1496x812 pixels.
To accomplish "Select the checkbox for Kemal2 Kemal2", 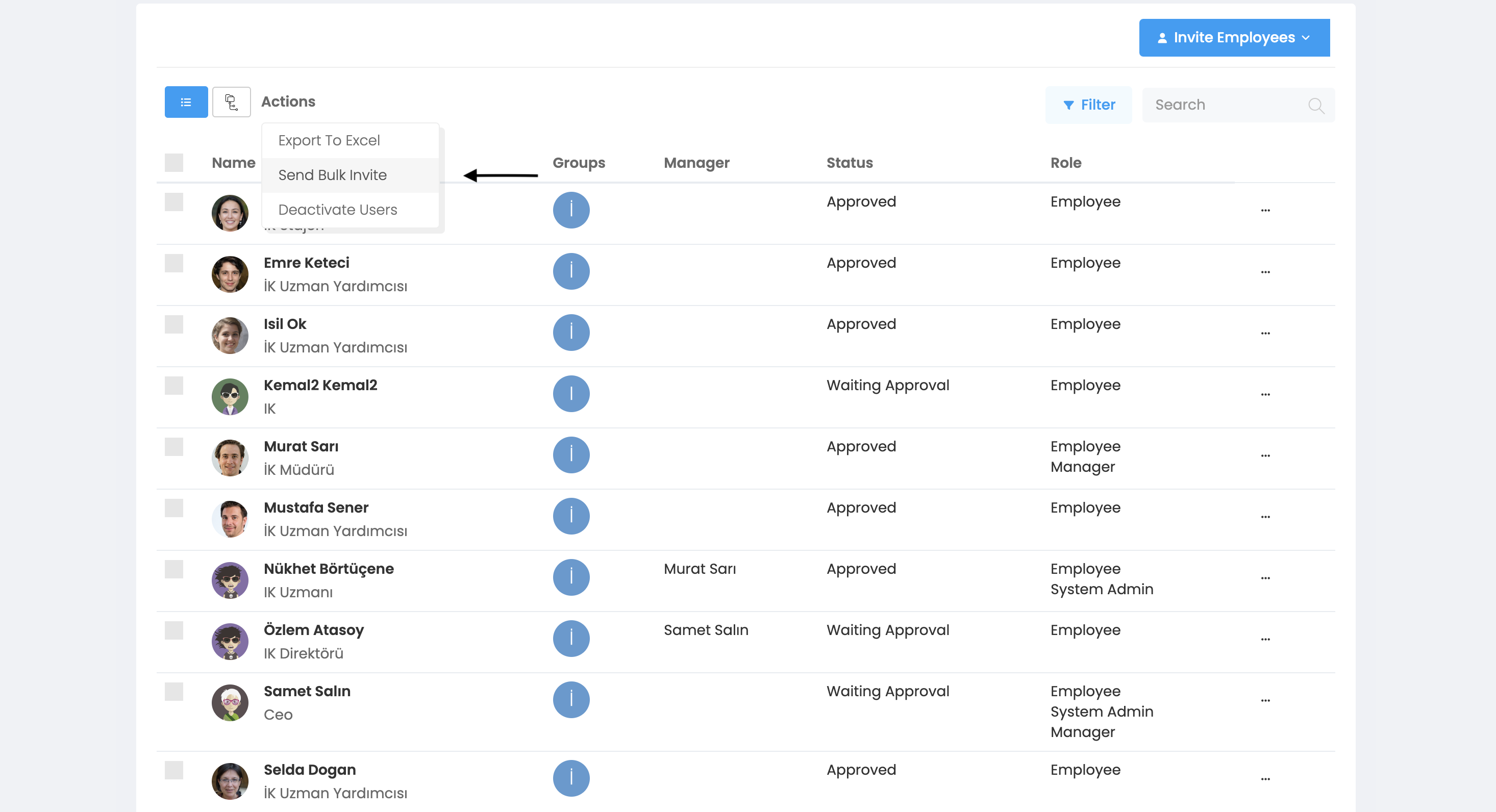I will tap(173, 386).
